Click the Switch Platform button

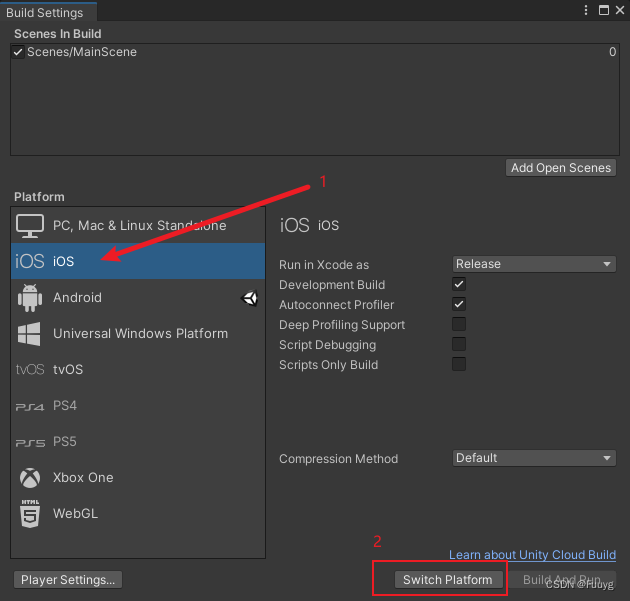click(448, 580)
